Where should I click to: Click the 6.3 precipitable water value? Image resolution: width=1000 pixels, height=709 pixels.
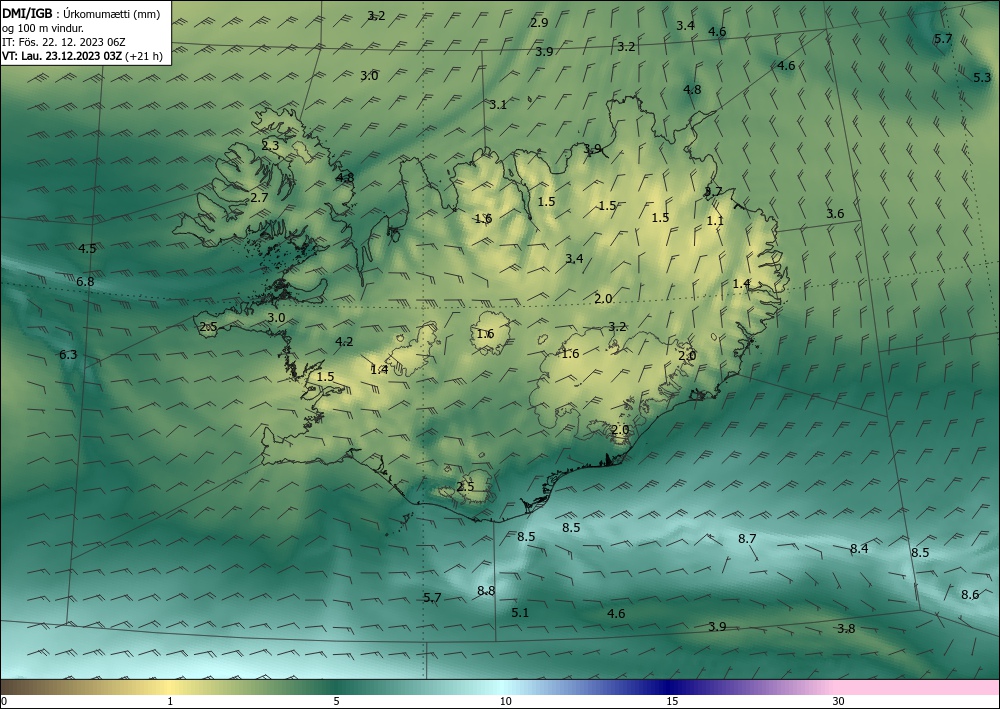pyautogui.click(x=68, y=354)
